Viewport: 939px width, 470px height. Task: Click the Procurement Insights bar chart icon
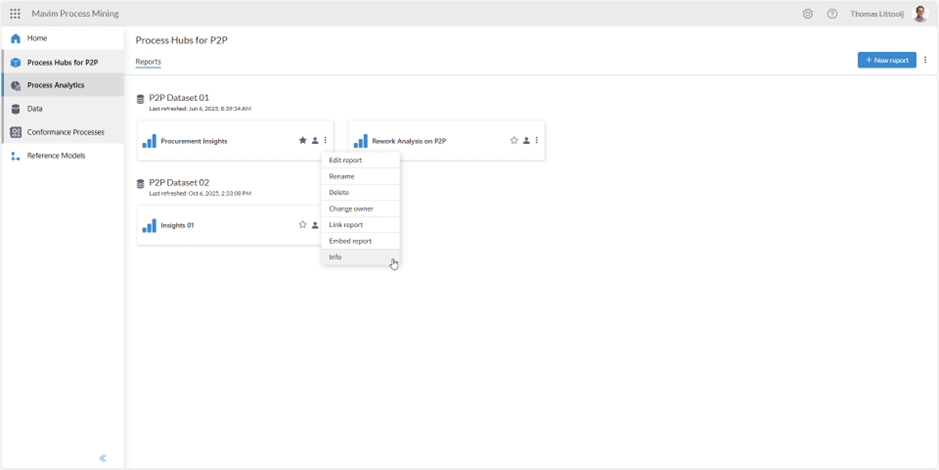click(149, 141)
